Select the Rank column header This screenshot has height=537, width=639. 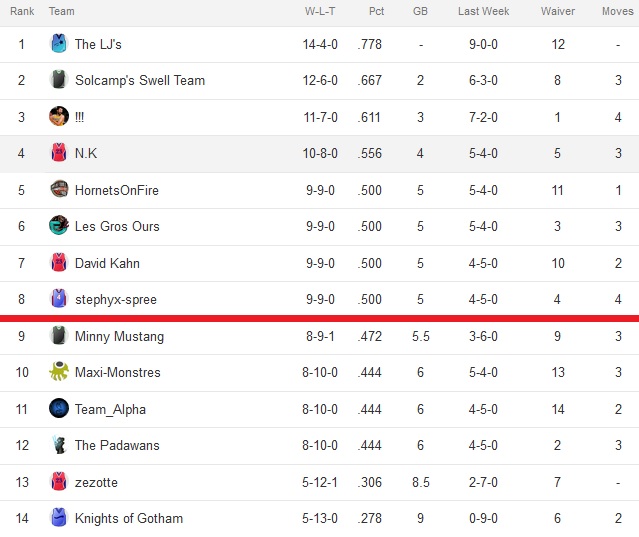tap(22, 11)
